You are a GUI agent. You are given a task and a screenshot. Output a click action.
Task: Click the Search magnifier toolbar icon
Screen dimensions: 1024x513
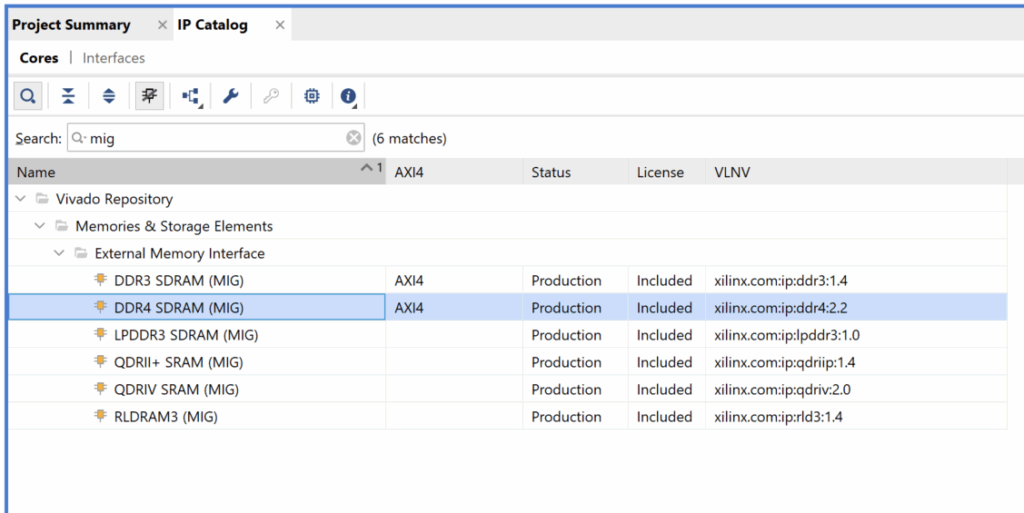28,96
